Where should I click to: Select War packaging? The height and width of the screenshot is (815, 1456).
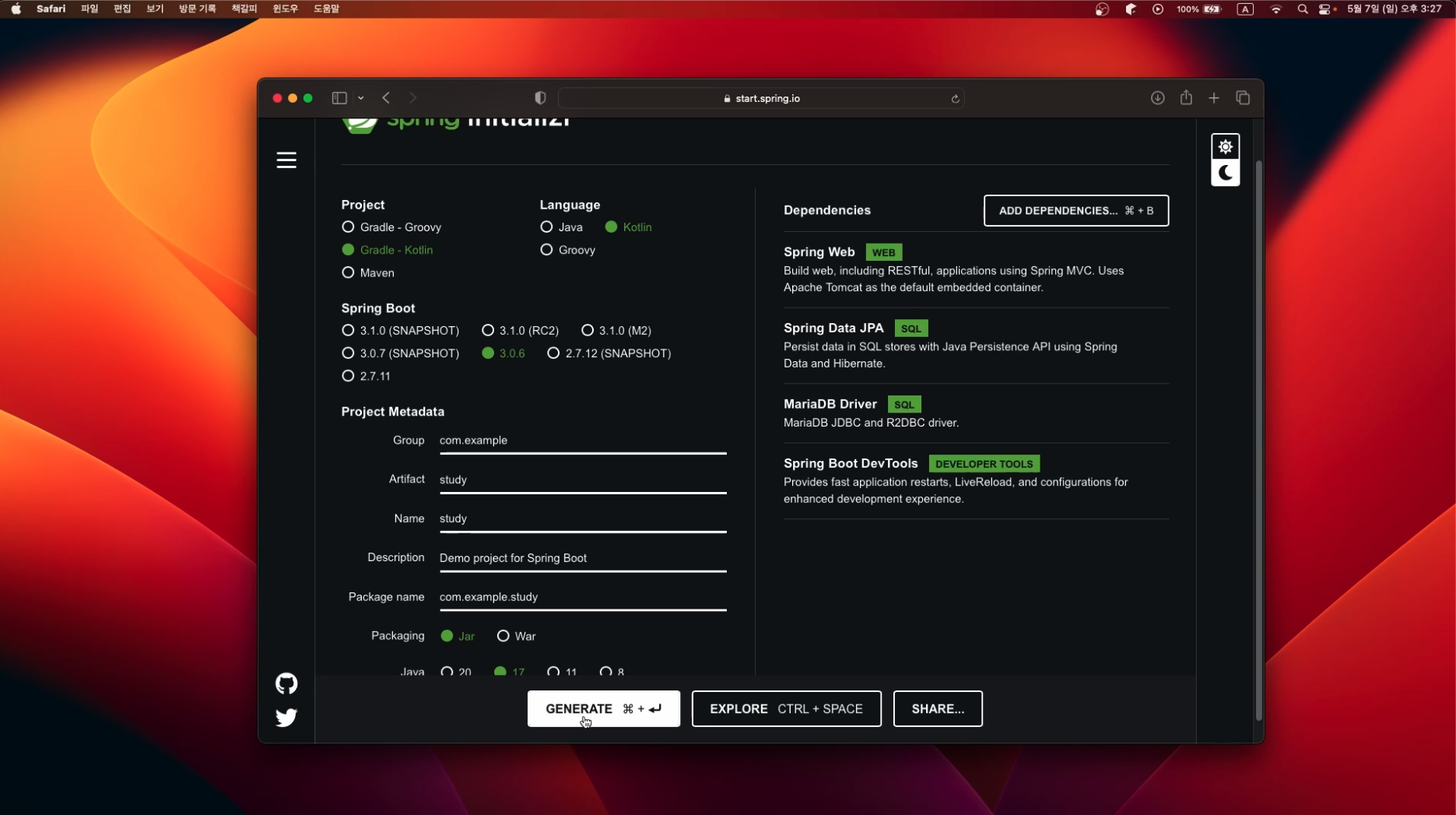[516, 636]
